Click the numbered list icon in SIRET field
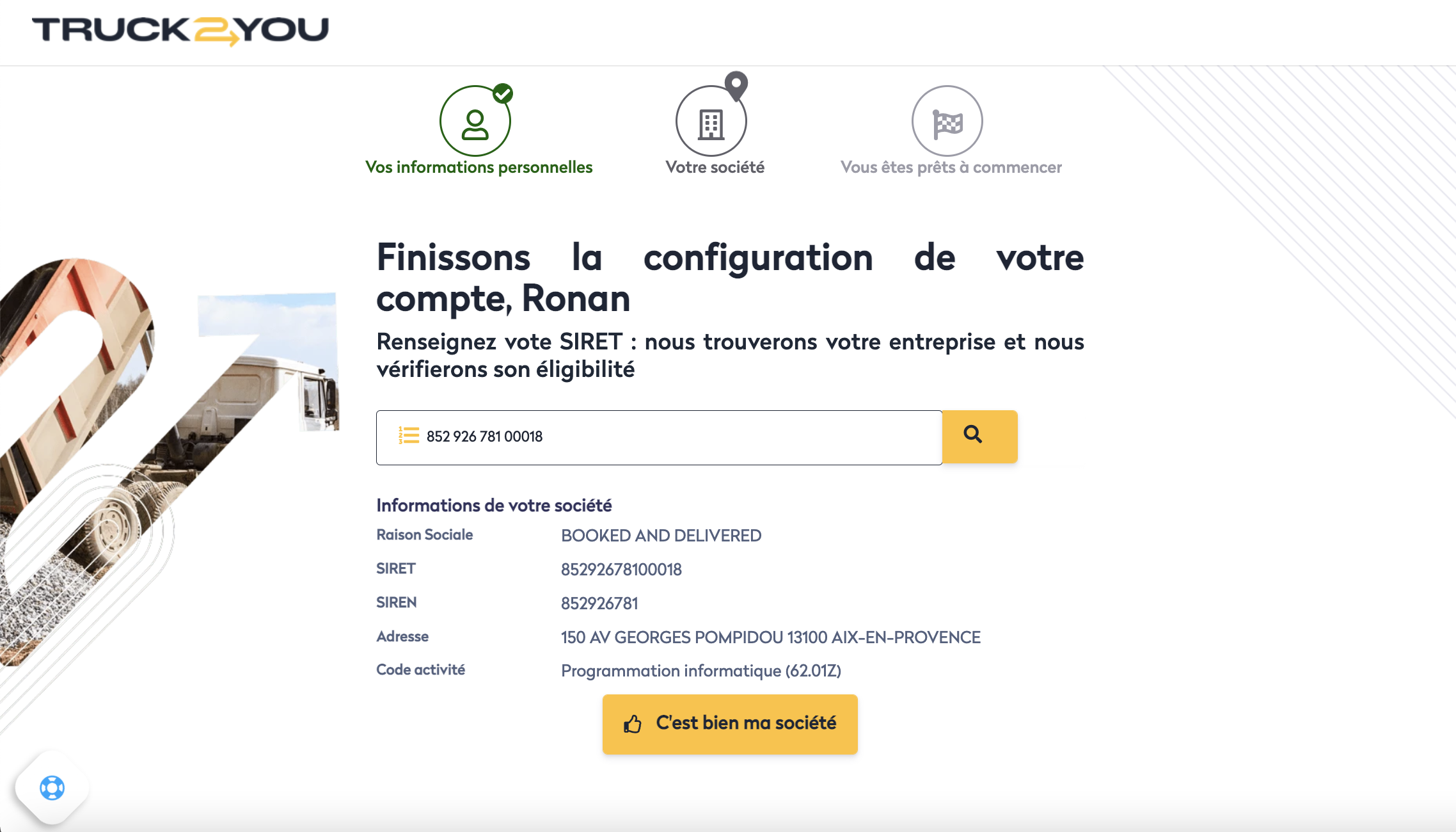The image size is (1456, 832). (409, 436)
